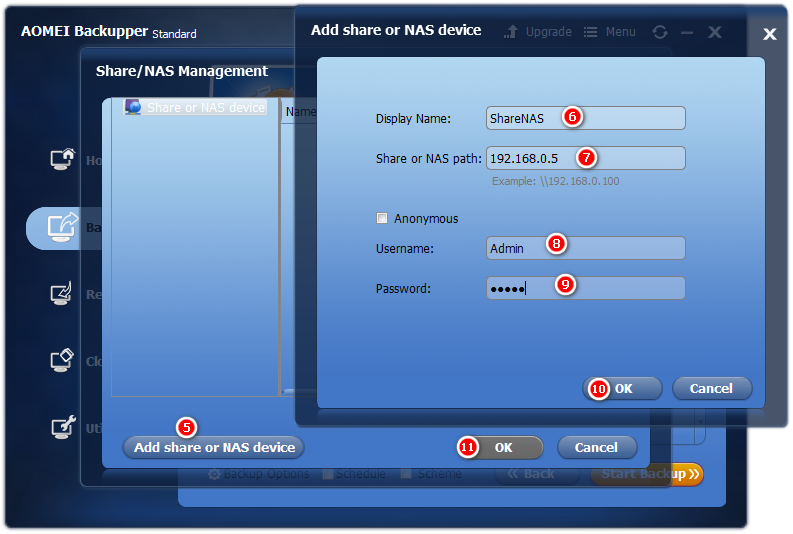The height and width of the screenshot is (534, 793).
Task: Click the Backup Options gear icon
Action: coord(214,474)
